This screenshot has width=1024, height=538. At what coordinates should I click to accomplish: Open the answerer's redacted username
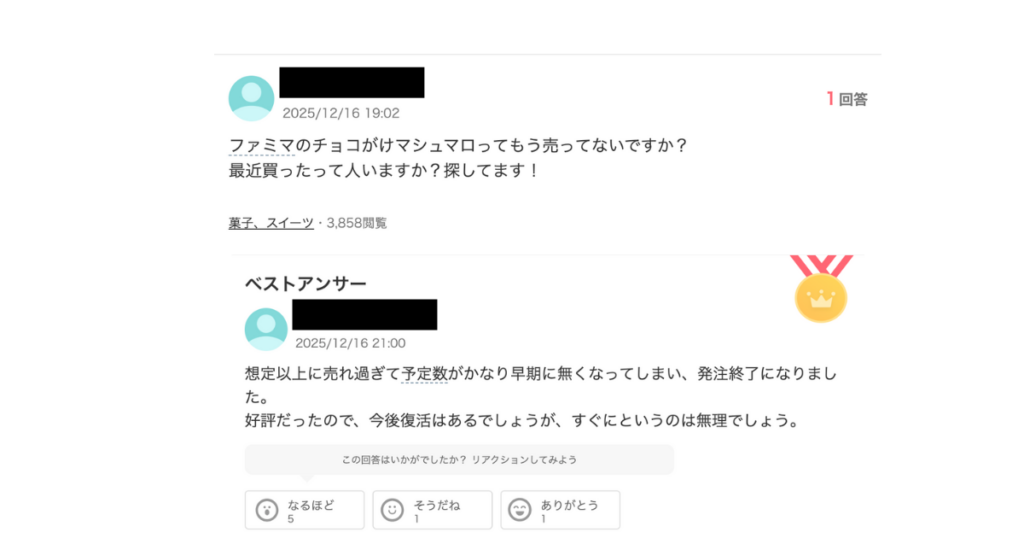tap(364, 314)
